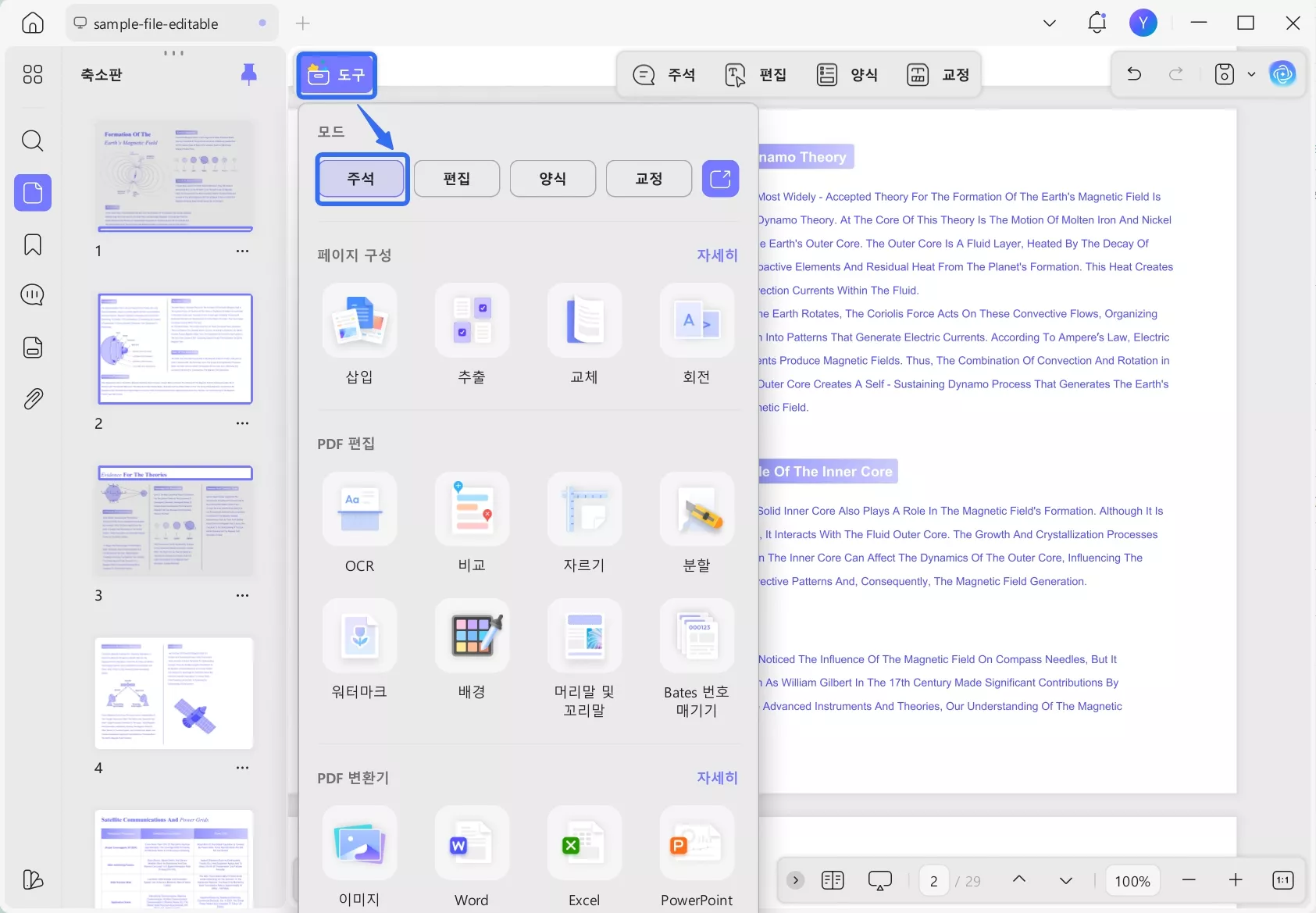Click the blue share/export mode icon

pyautogui.click(x=720, y=179)
